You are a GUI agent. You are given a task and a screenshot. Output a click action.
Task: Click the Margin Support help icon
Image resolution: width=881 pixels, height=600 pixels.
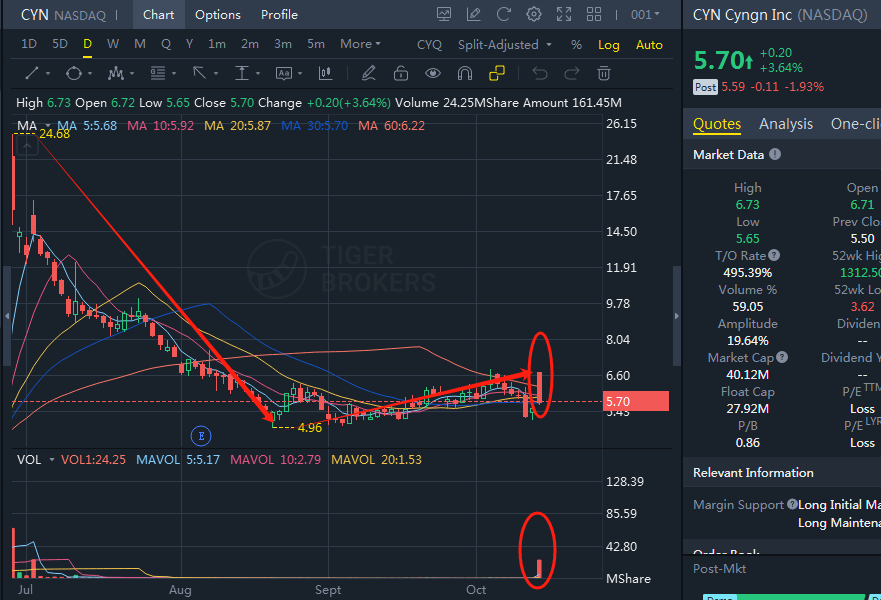[x=792, y=504]
